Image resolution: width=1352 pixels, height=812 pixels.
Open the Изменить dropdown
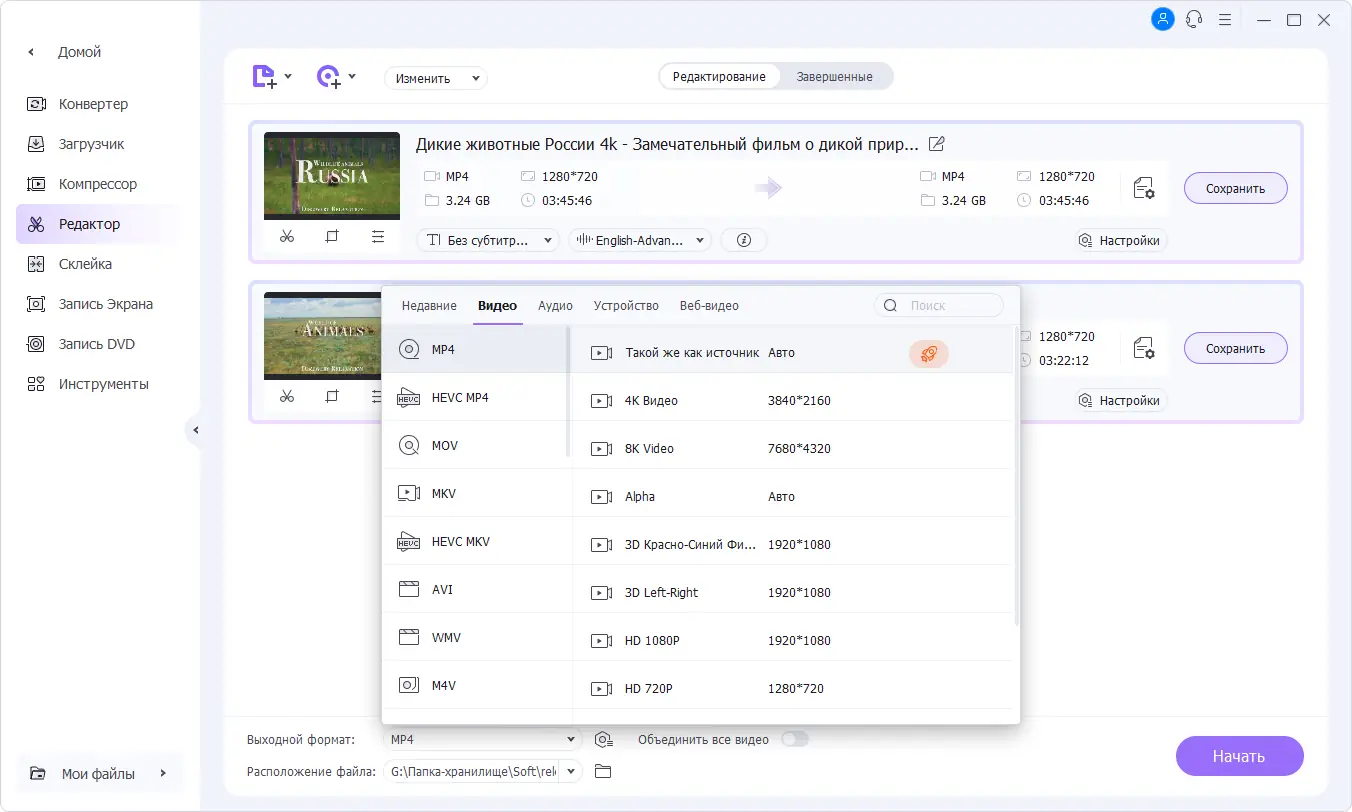point(435,77)
